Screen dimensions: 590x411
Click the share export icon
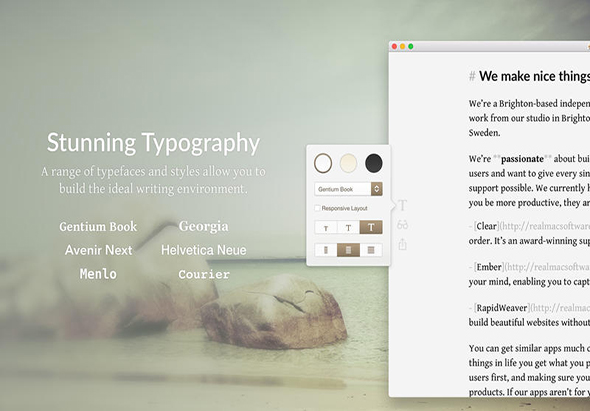click(402, 244)
